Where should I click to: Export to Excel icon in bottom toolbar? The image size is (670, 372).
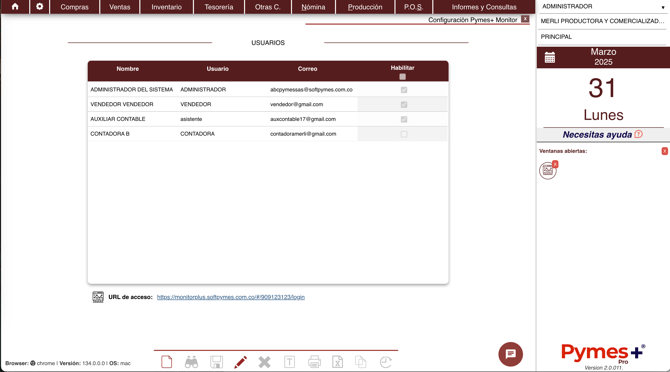(x=338, y=362)
